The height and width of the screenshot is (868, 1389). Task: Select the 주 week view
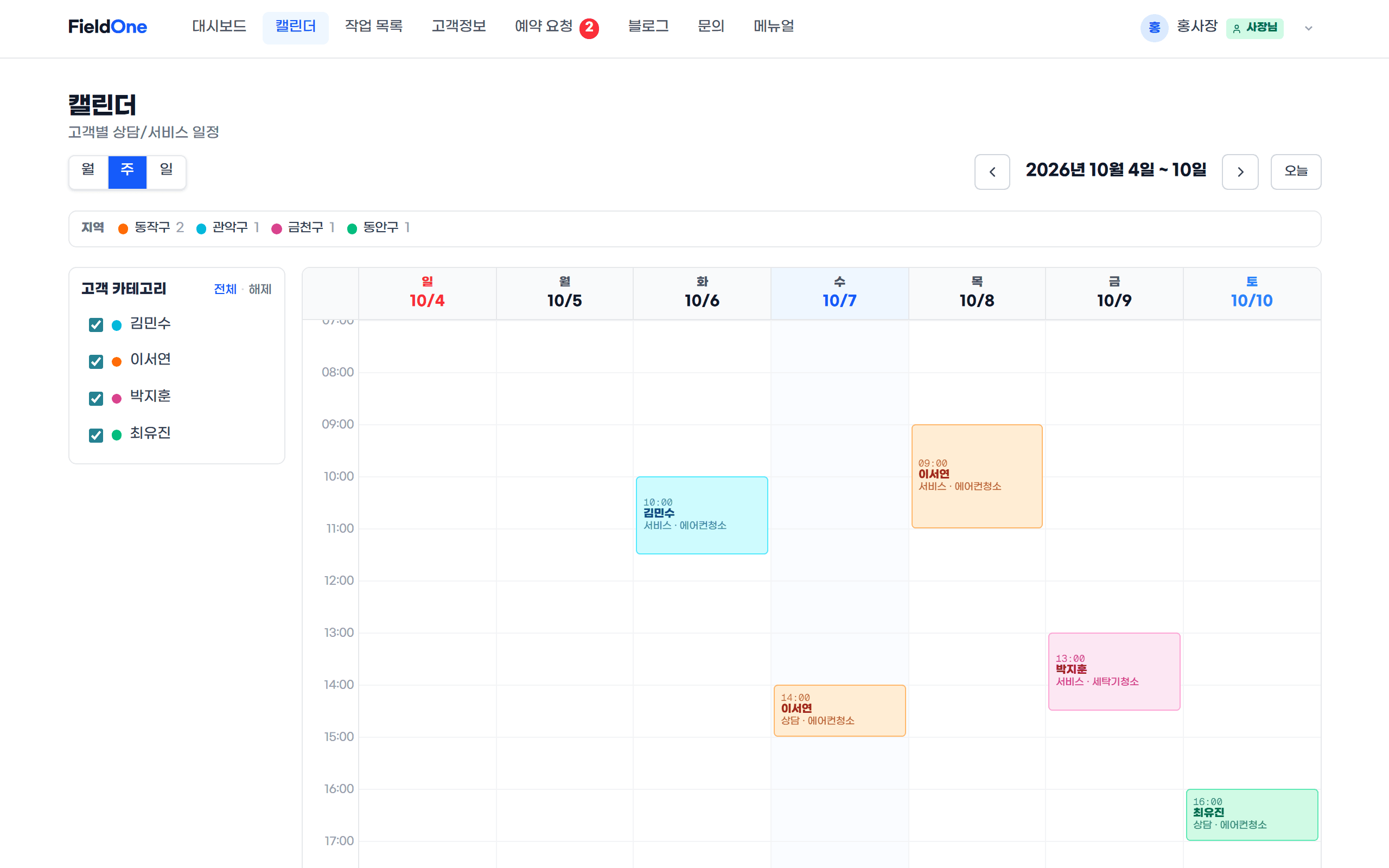tap(127, 171)
